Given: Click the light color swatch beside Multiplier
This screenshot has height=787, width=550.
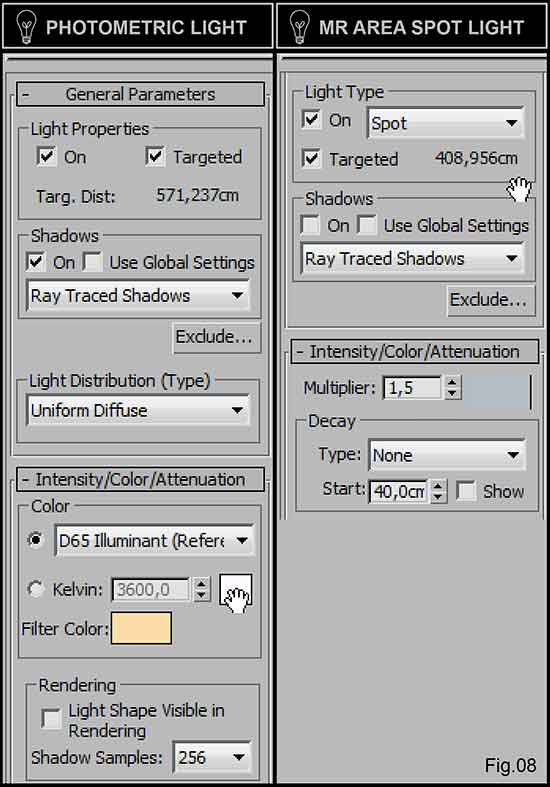Looking at the screenshot, I should click(x=498, y=390).
